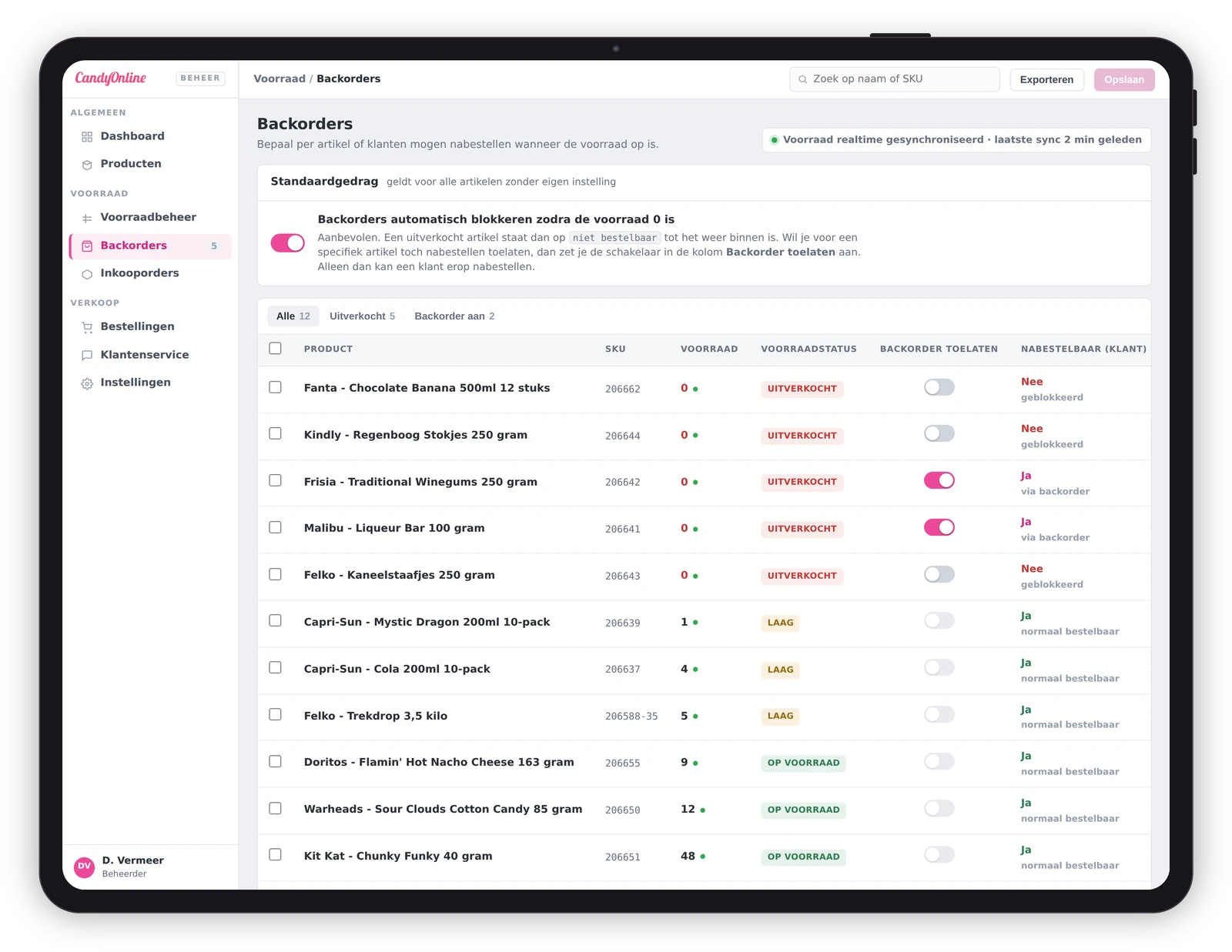The image size is (1232, 952).
Task: Open Dashboard from sidebar icon
Action: point(87,137)
